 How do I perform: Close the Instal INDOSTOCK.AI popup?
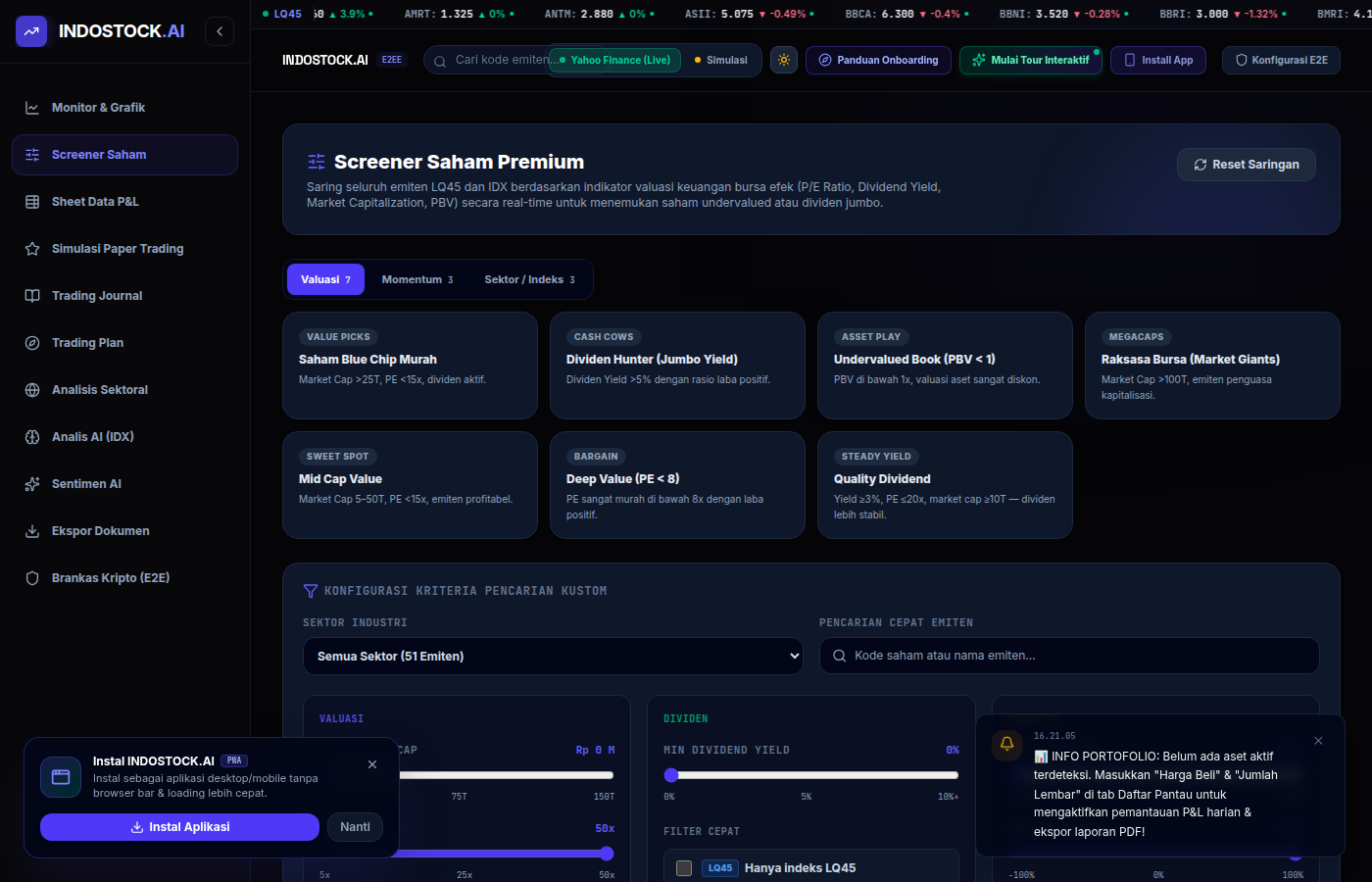(x=372, y=764)
